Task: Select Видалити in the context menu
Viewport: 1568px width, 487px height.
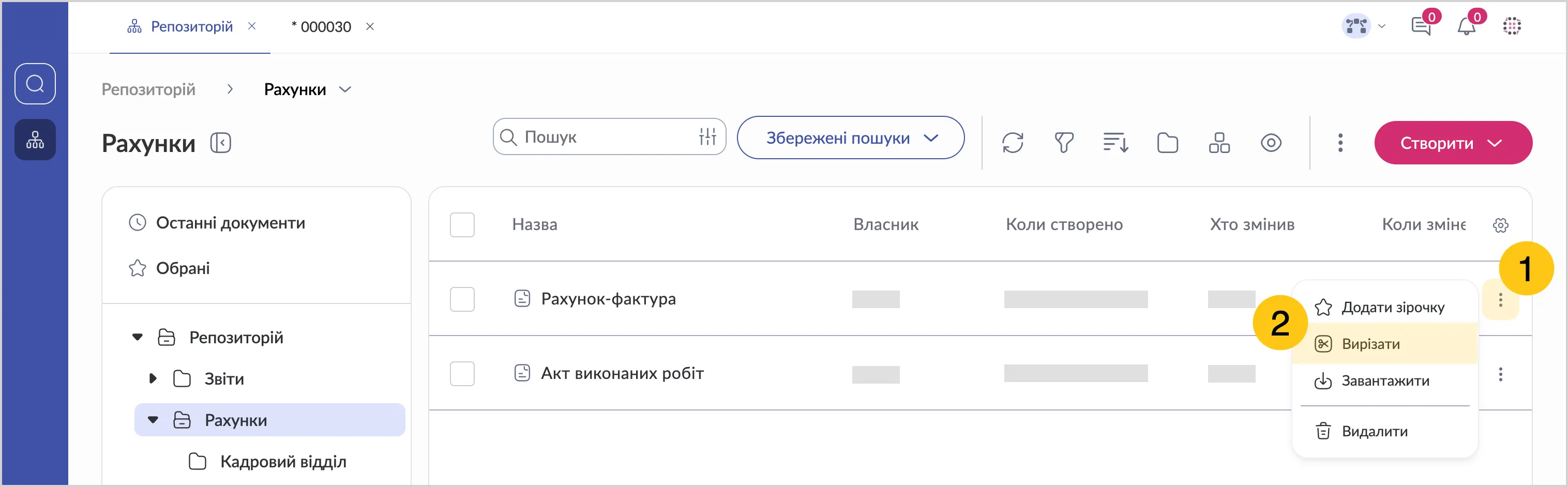Action: point(1374,431)
